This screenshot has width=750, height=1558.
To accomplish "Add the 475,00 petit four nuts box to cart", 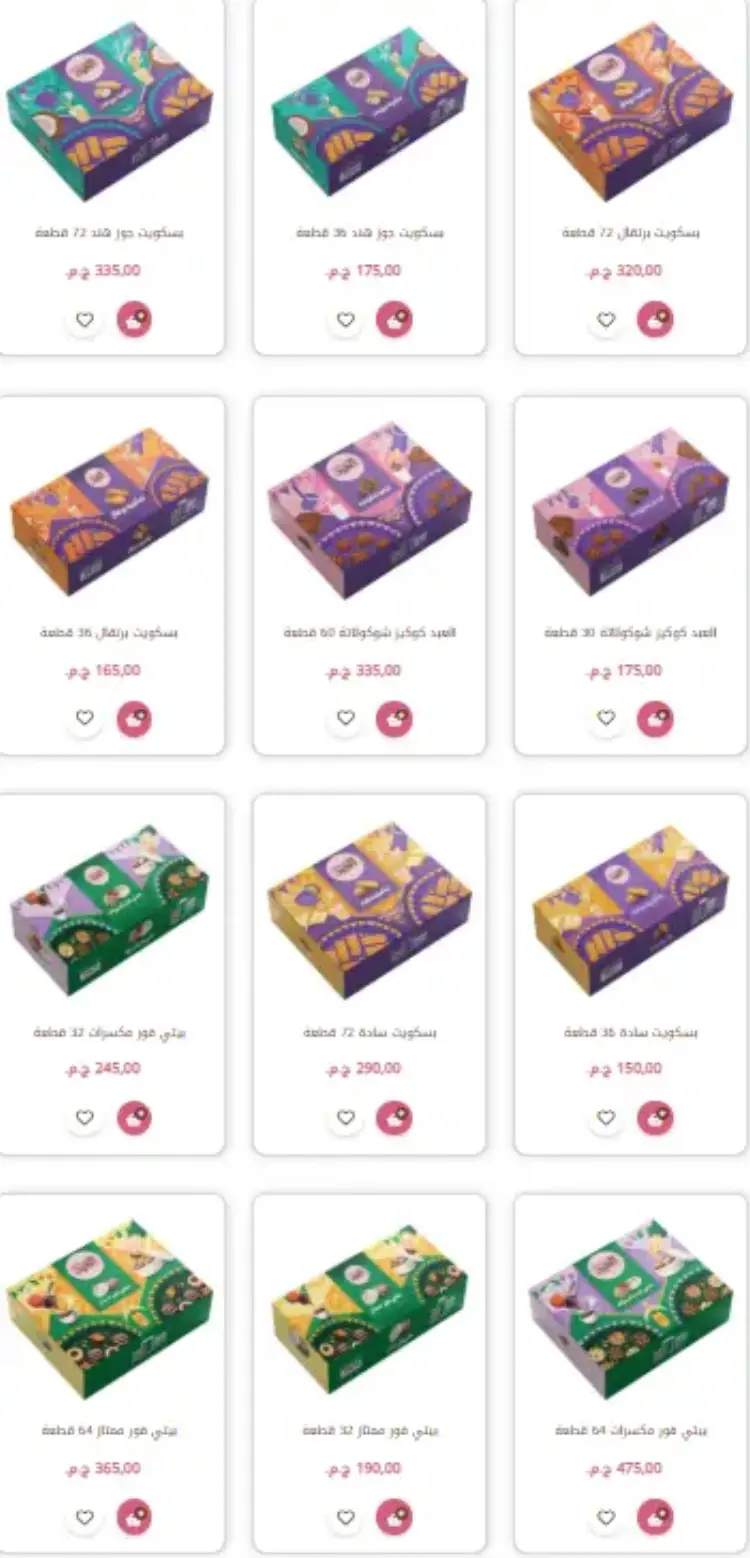I will point(655,1517).
